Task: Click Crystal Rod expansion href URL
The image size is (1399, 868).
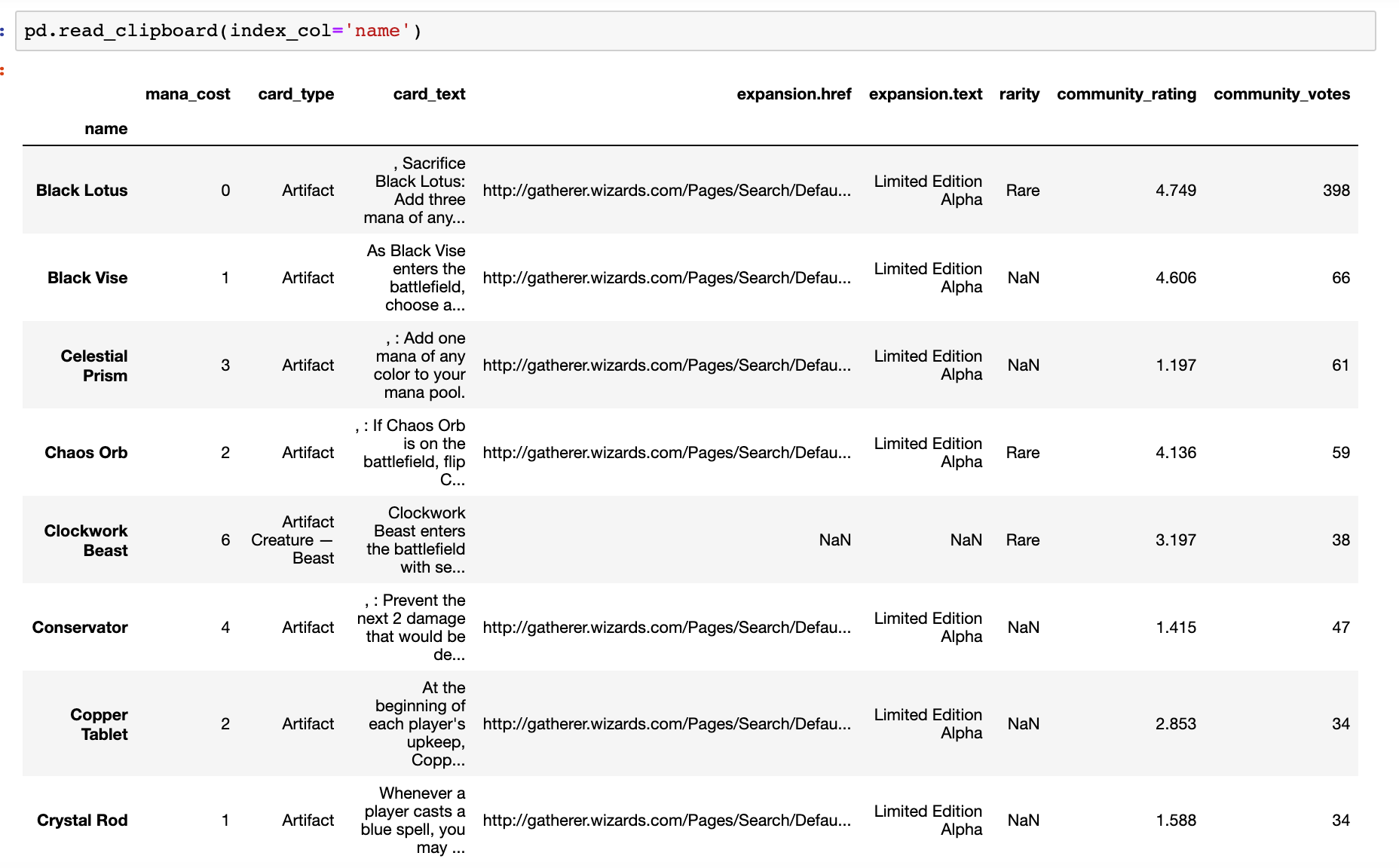Action: pyautogui.click(x=667, y=821)
